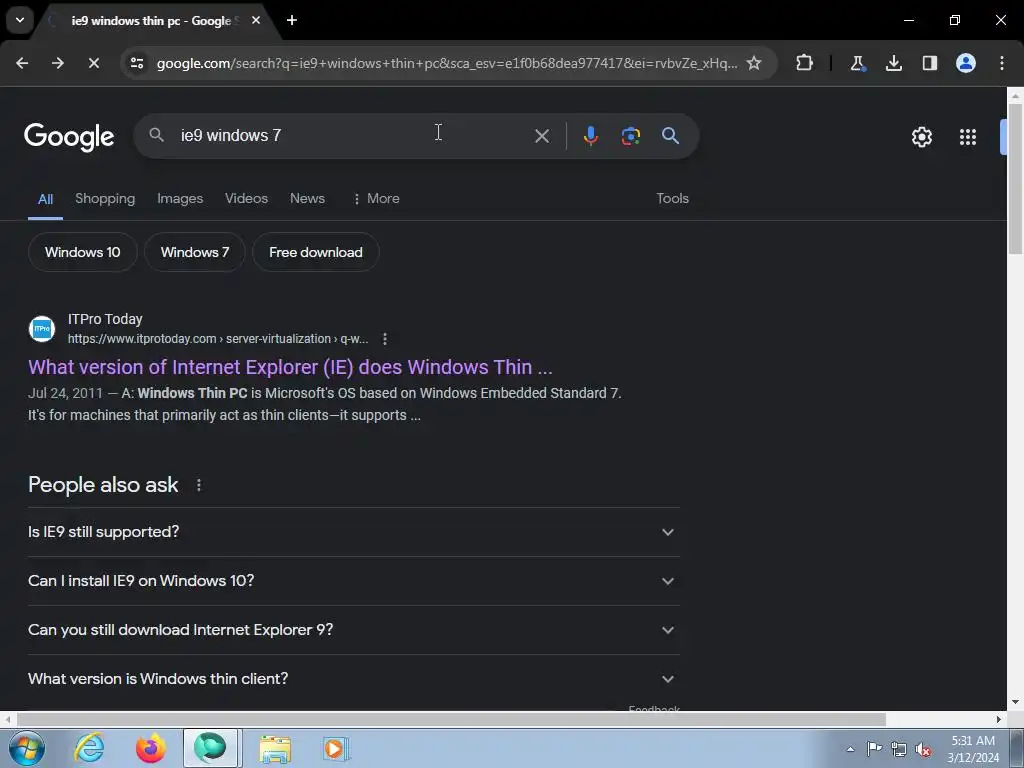
Task: Open Chrome's three-dot menu
Action: point(1002,63)
